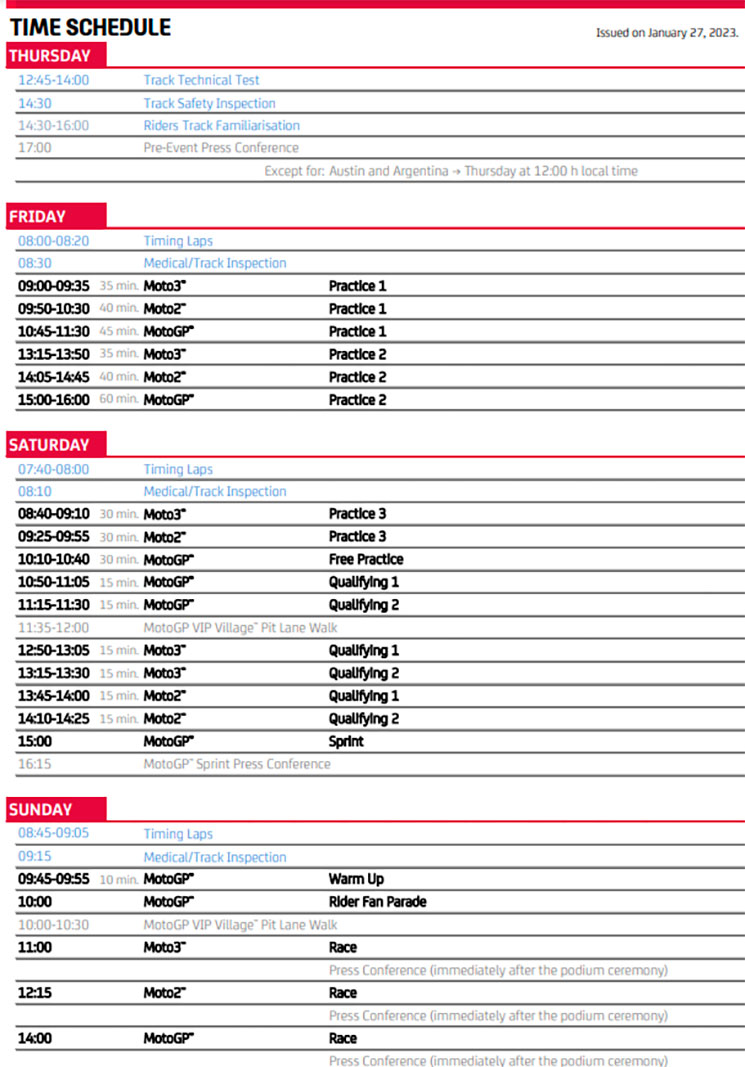Select the '09:00-09:35' Moto3 time slot
Screen dimensions: 745x1067
tap(53, 286)
